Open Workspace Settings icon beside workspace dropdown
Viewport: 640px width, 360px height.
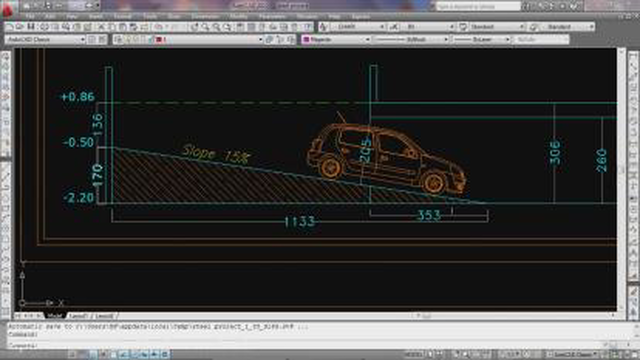[x=92, y=40]
